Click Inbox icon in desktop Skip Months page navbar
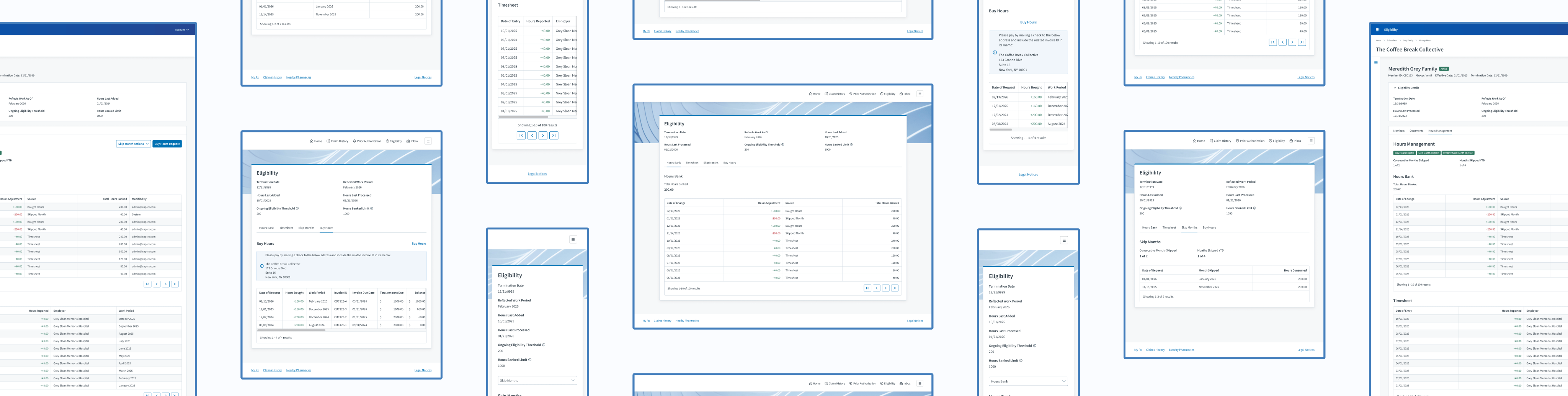Viewport: 1568px width, 396px height. pyautogui.click(x=1291, y=141)
